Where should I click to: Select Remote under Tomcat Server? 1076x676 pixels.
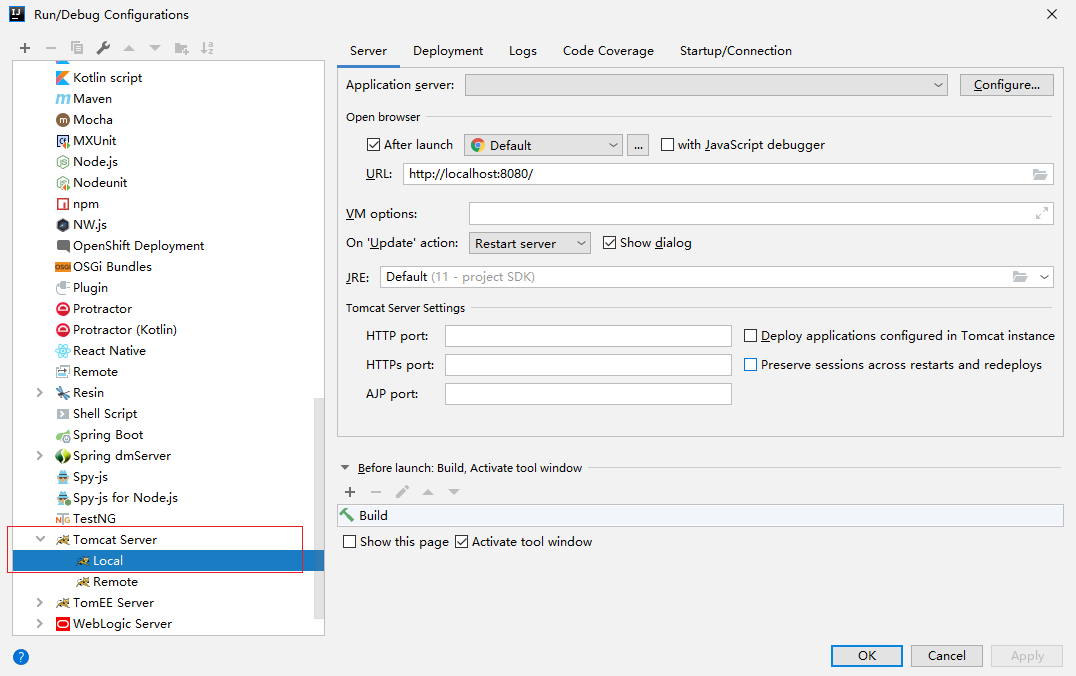pyautogui.click(x=115, y=582)
